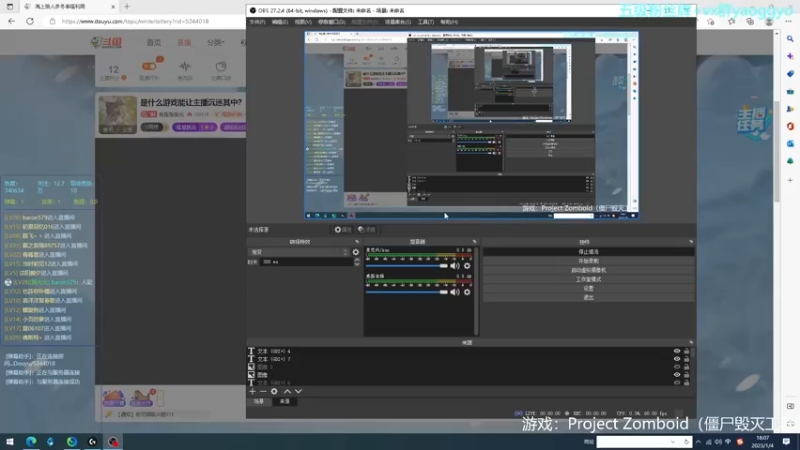The width and height of the screenshot is (800, 450).
Task: Click the browser address bar URL
Action: pyautogui.click(x=135, y=21)
